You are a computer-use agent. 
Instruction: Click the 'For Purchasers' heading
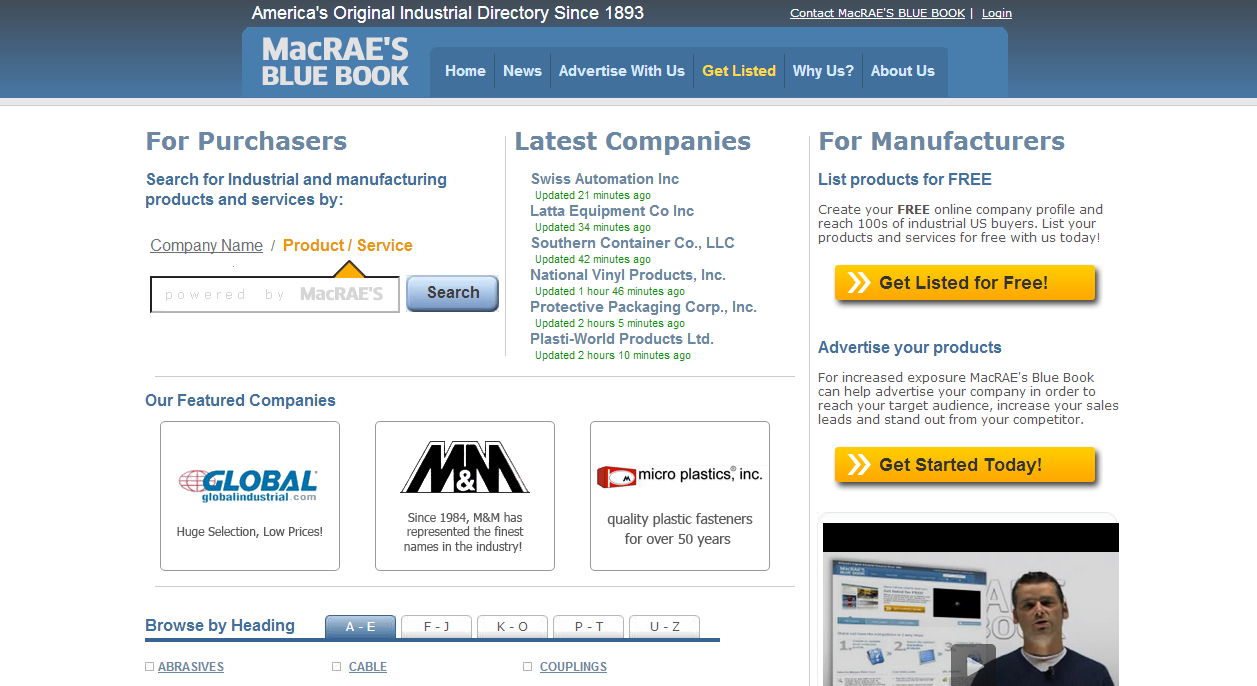247,141
